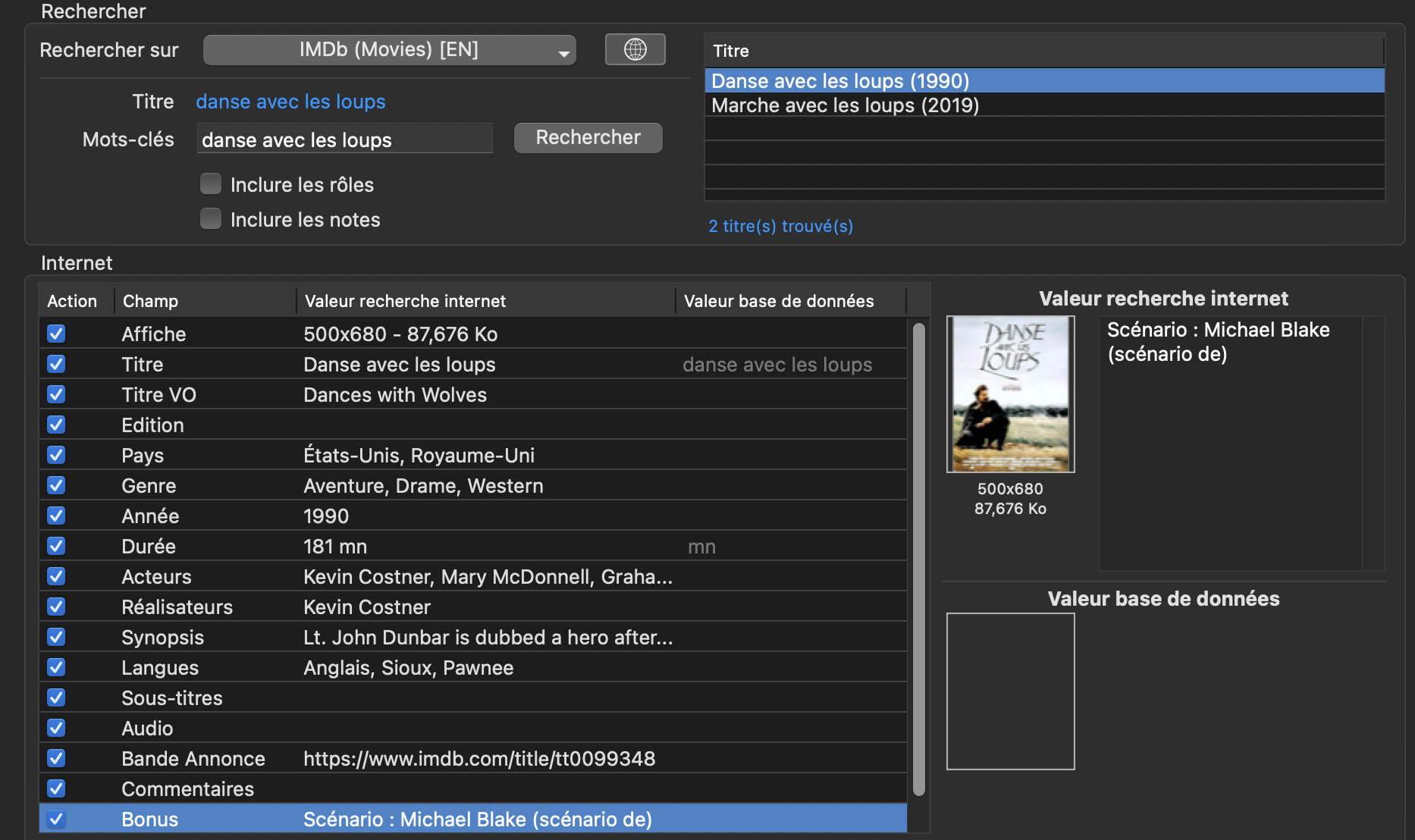Click the Rechercher search button
The height and width of the screenshot is (840, 1415).
coord(588,138)
